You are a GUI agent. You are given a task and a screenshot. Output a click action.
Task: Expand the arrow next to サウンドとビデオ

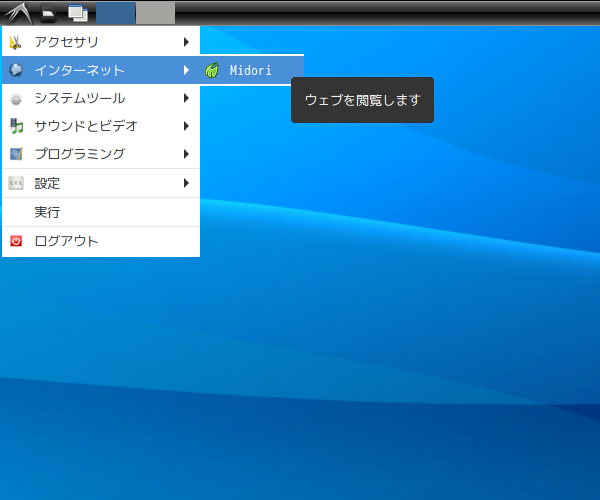[x=186, y=126]
